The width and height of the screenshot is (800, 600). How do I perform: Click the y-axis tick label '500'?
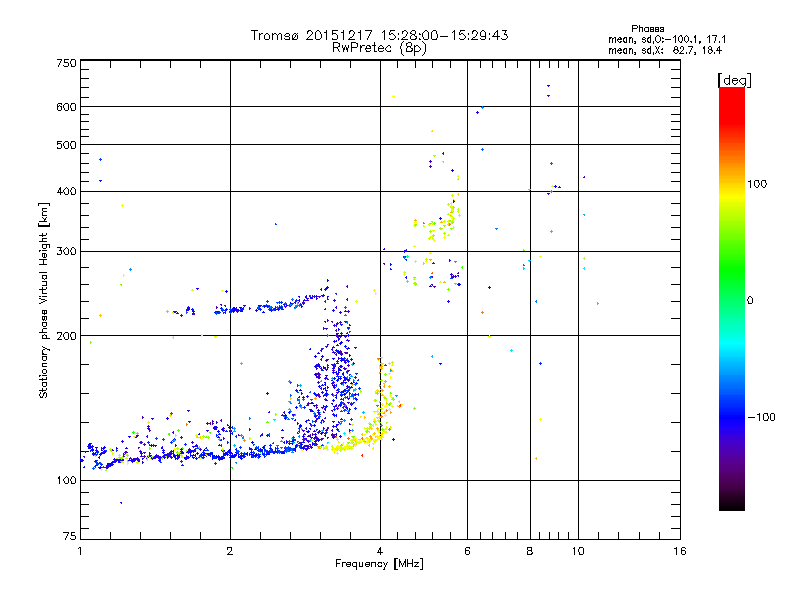tap(66, 145)
